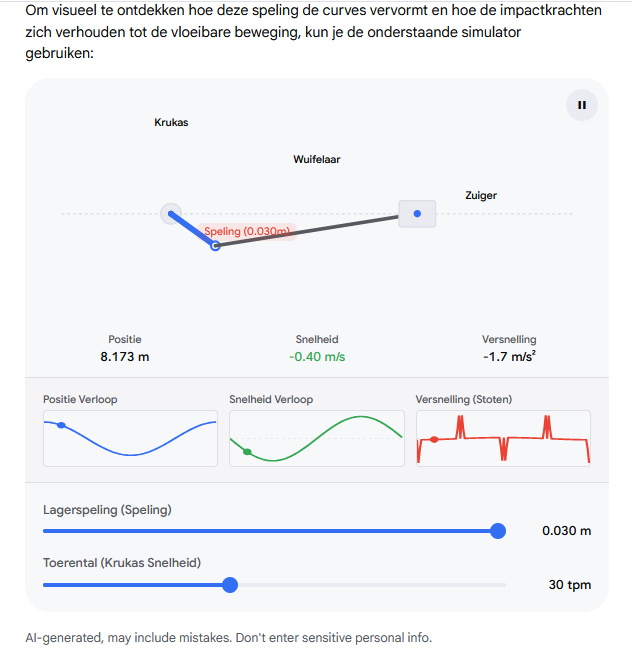Click the piston block next to Zuiger
Screen dimensions: 632x660
417,214
